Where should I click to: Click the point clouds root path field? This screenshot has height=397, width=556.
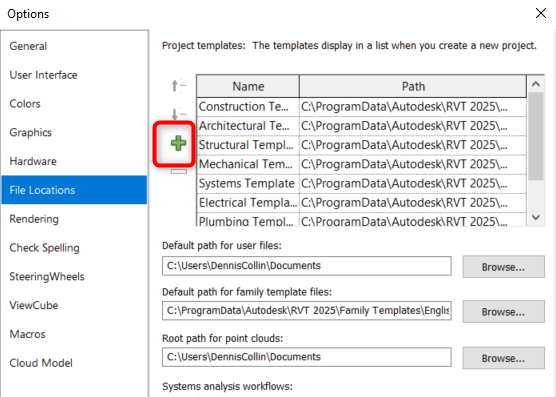307,357
